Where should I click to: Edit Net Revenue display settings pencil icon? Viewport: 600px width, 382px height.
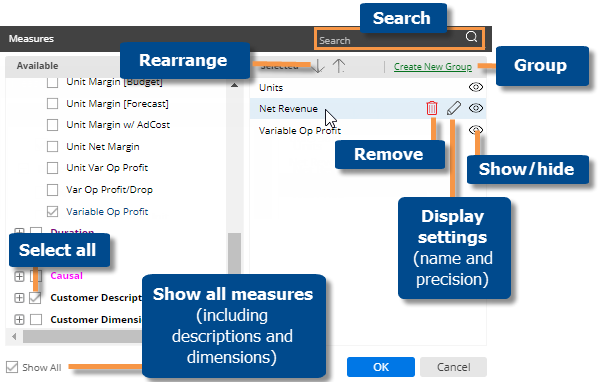(453, 108)
